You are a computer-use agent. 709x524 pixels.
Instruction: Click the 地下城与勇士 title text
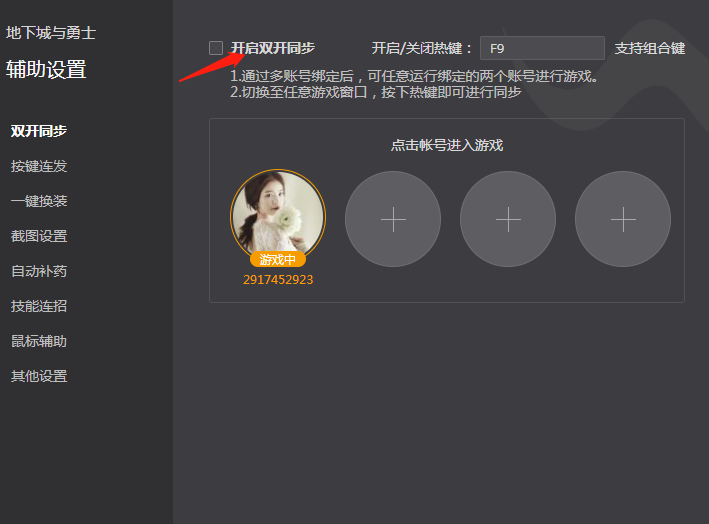tap(51, 33)
